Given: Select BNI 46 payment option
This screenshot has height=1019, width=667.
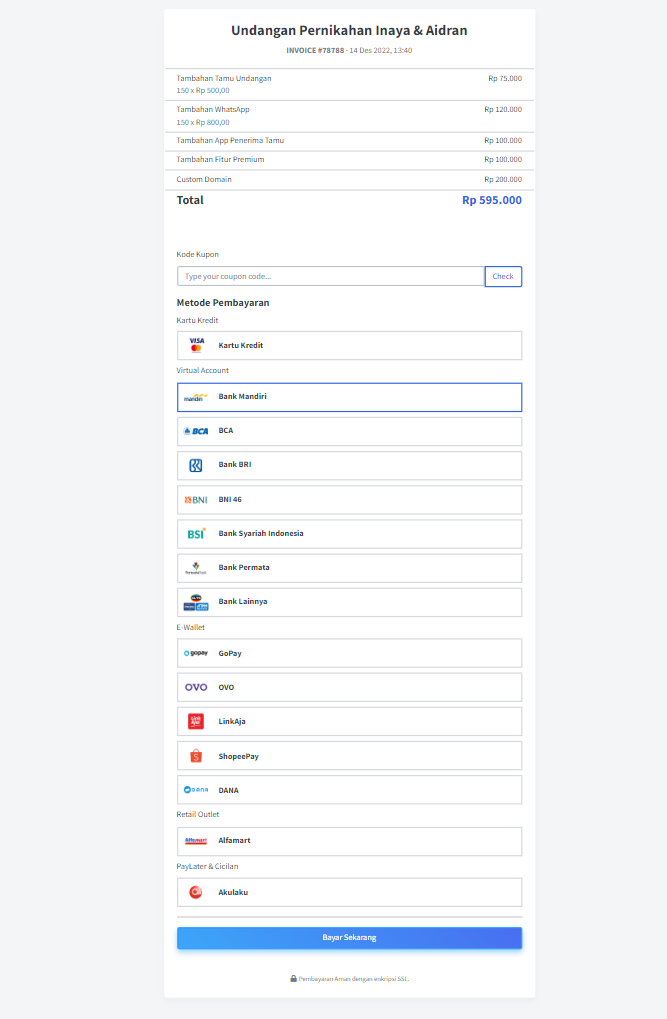Looking at the screenshot, I should [x=349, y=500].
